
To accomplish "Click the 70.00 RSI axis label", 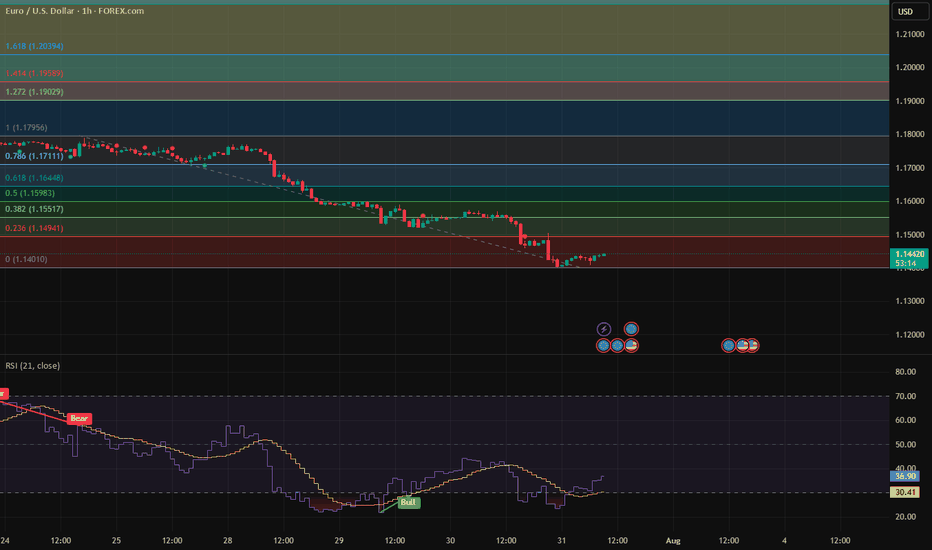I will tap(905, 396).
